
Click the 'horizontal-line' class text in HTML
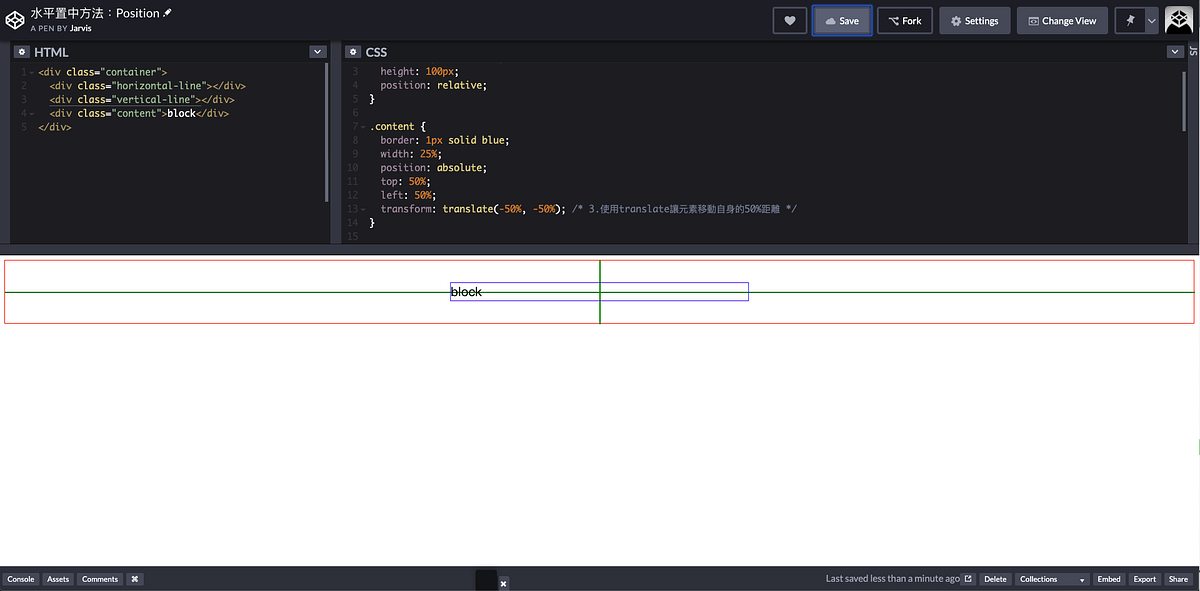(161, 86)
